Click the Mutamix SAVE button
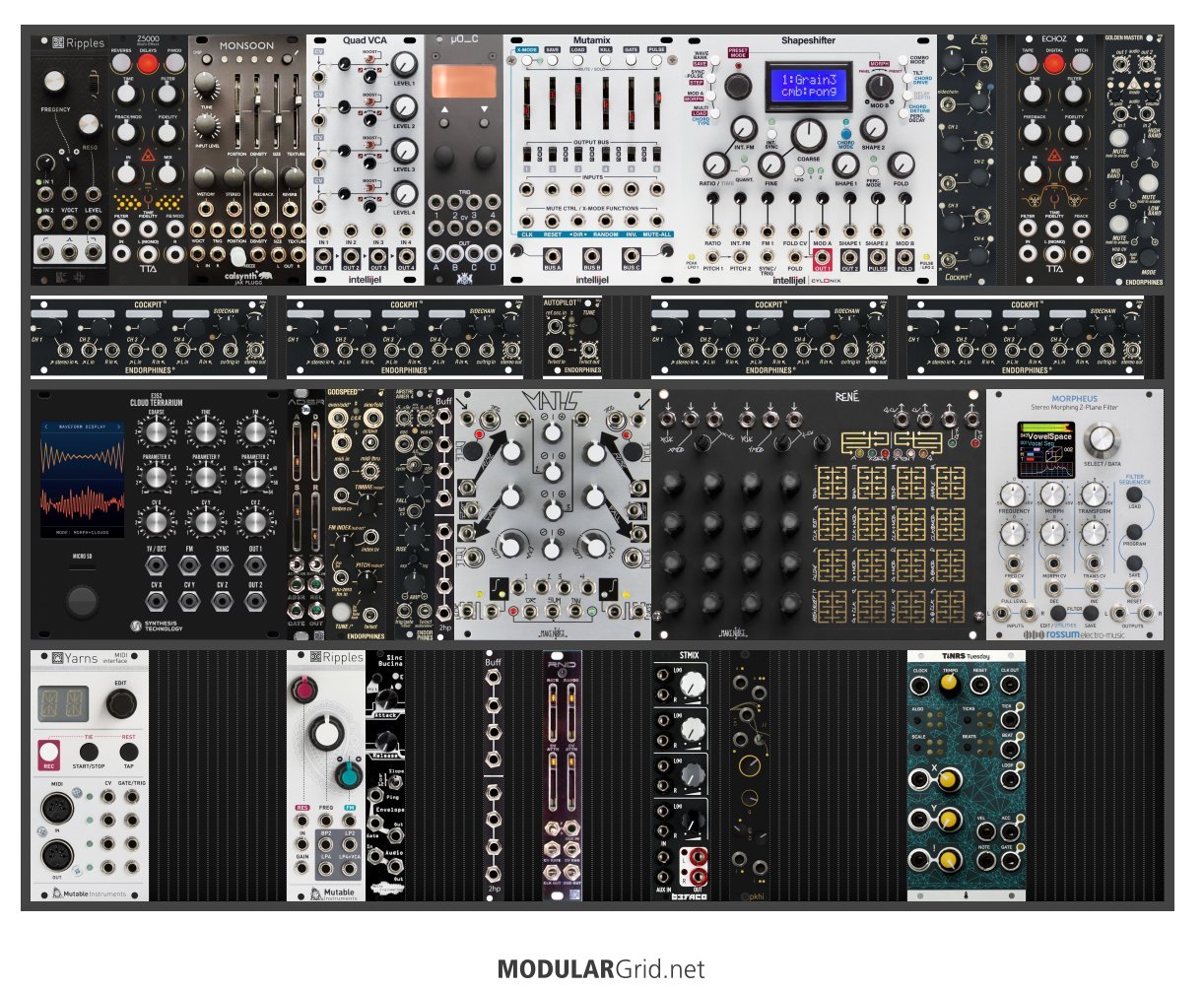The image size is (1204, 990). click(x=553, y=61)
